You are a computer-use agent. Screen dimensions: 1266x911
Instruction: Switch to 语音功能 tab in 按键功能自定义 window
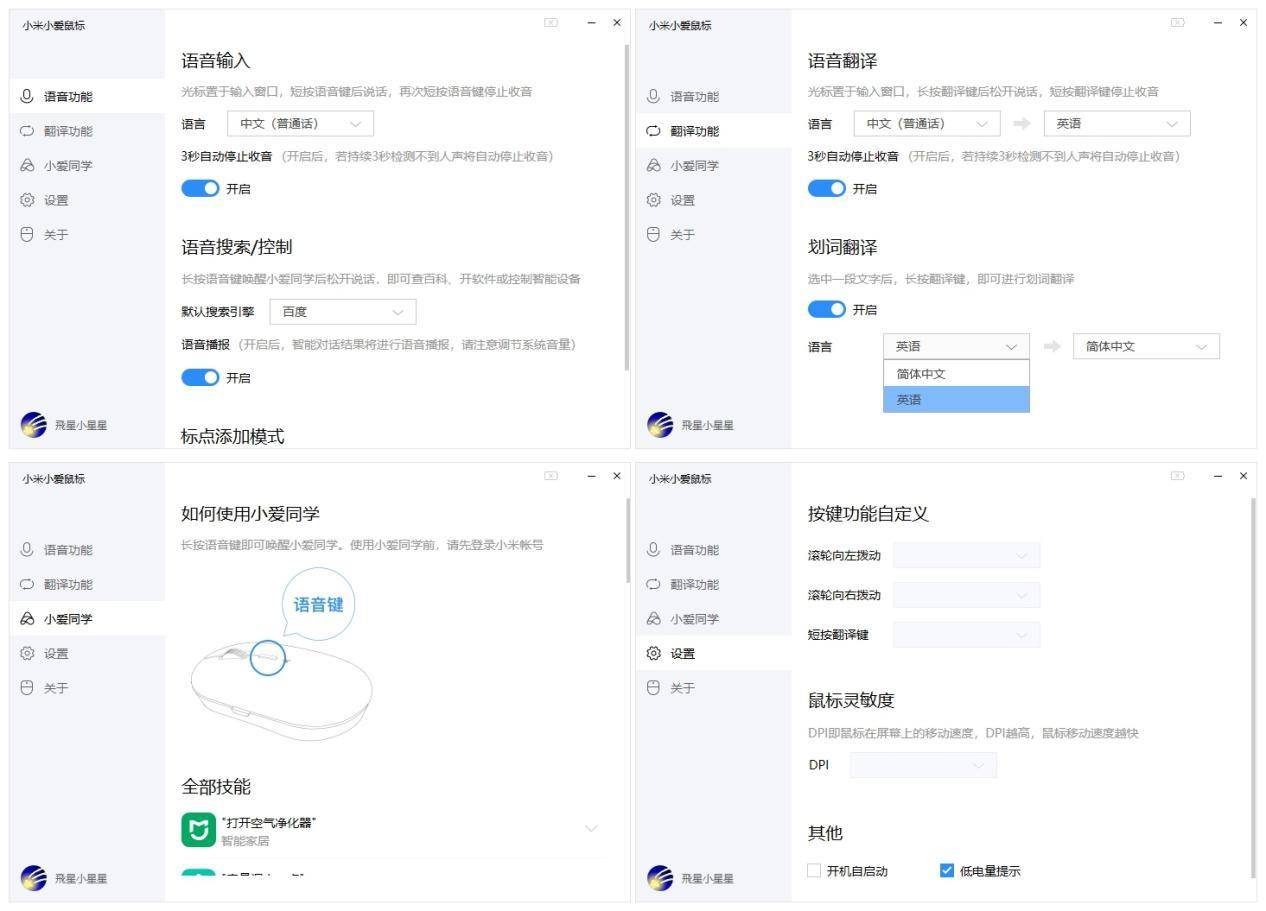[713, 550]
